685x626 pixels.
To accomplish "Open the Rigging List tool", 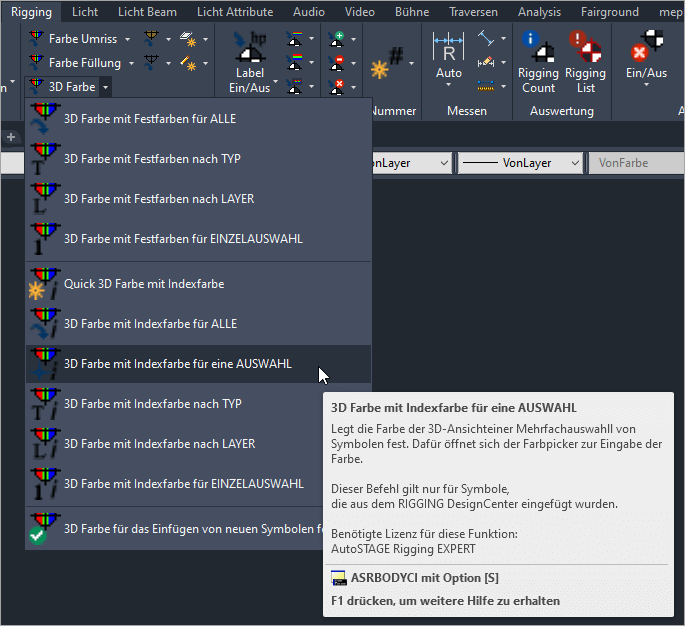I will [585, 62].
